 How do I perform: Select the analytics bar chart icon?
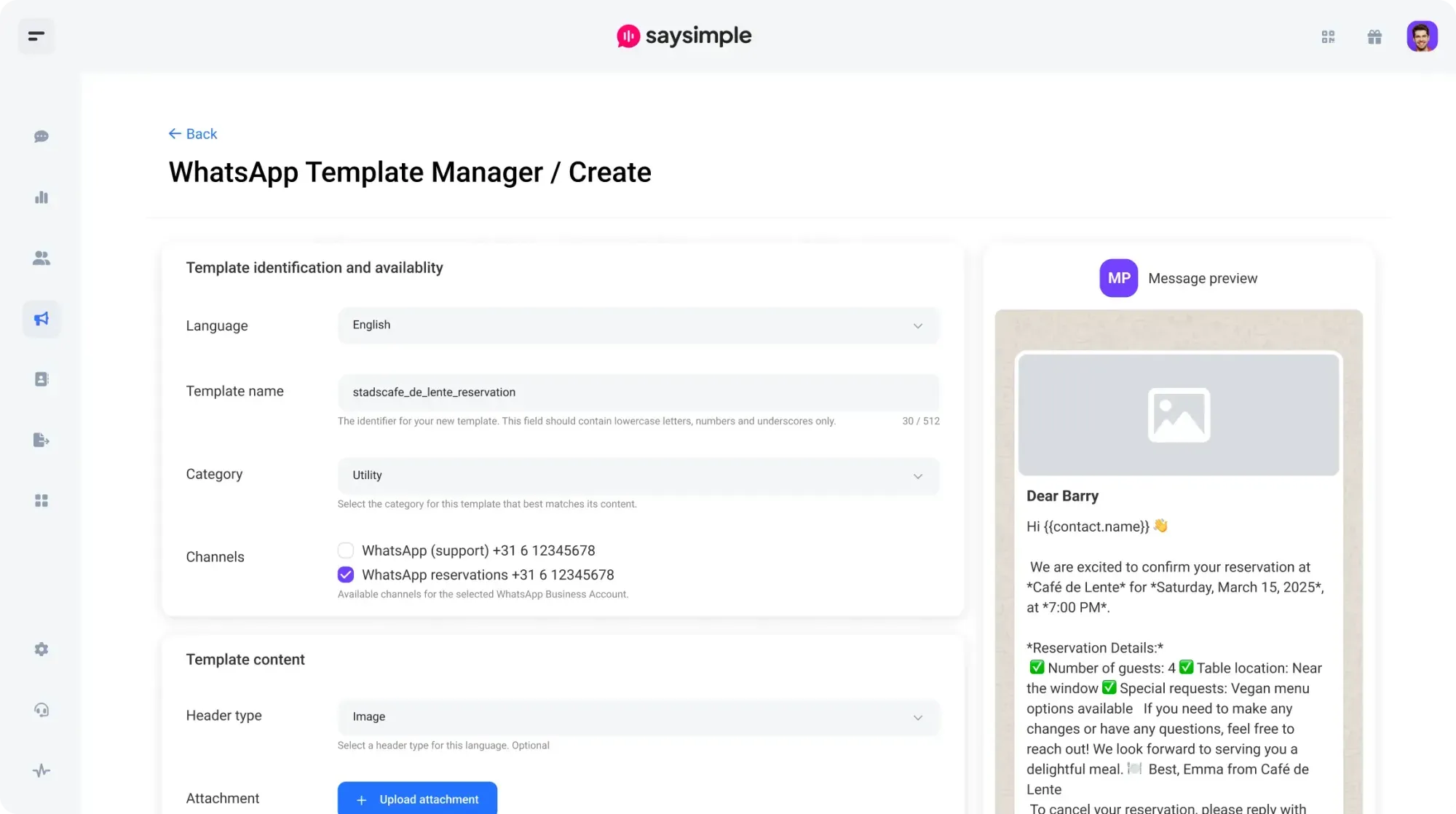point(41,197)
